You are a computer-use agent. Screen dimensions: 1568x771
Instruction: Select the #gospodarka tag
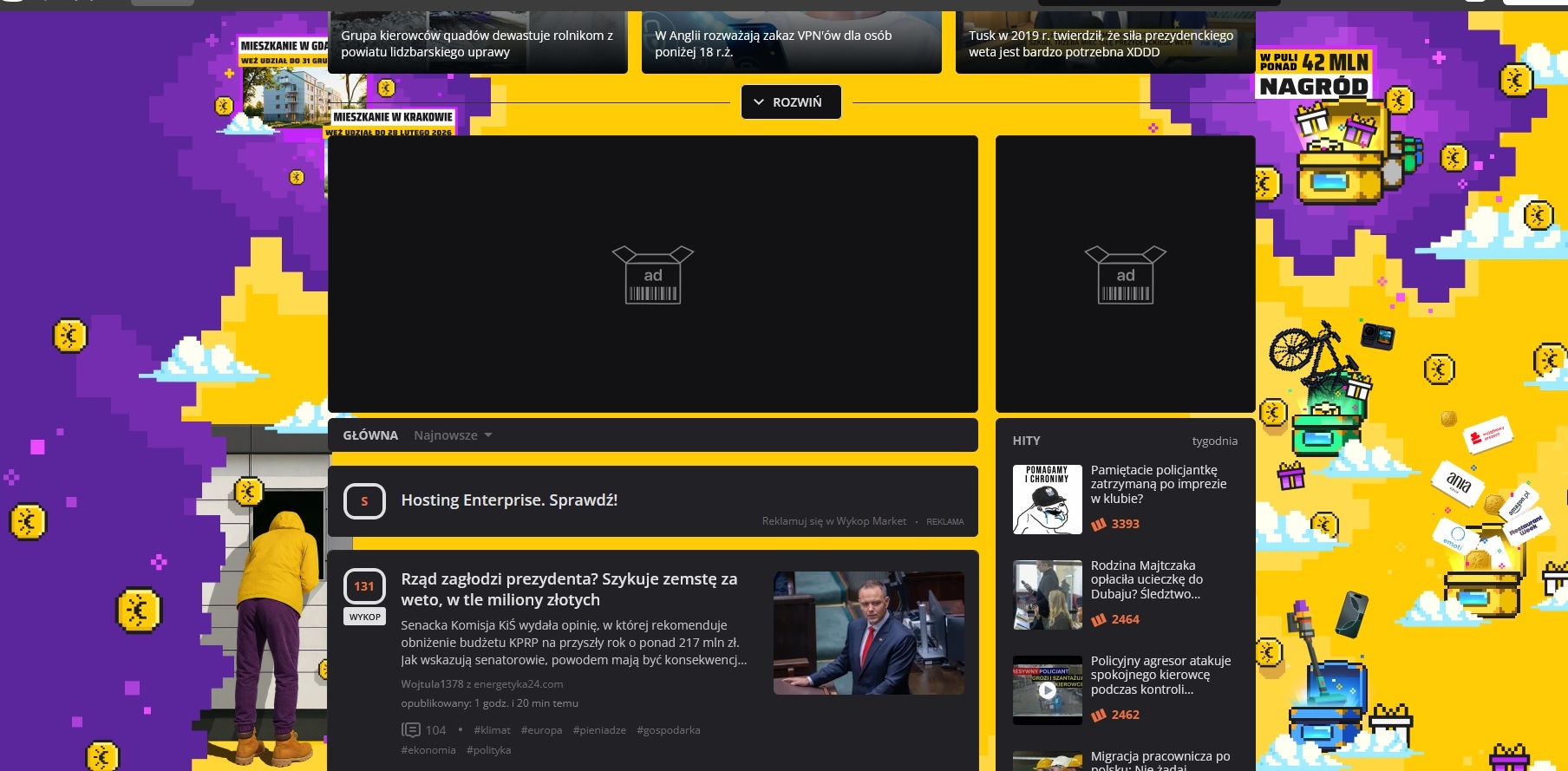[668, 730]
